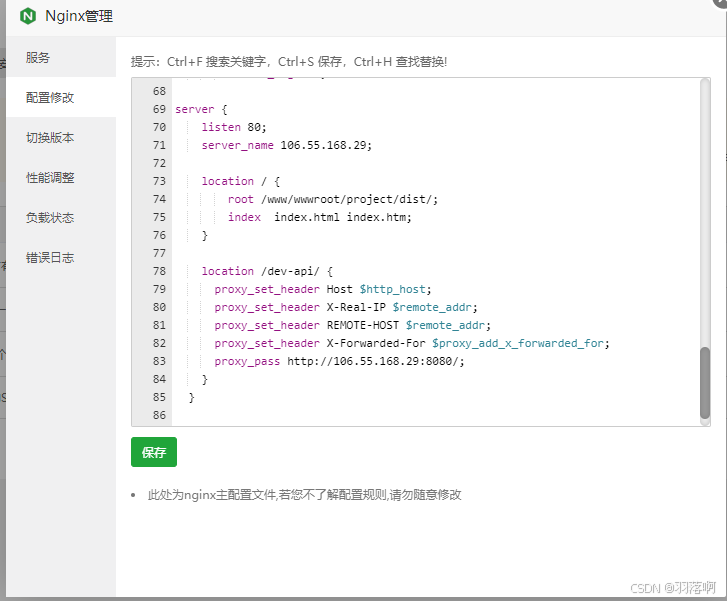Click the server block line 69
This screenshot has width=727, height=601.
tap(201, 109)
